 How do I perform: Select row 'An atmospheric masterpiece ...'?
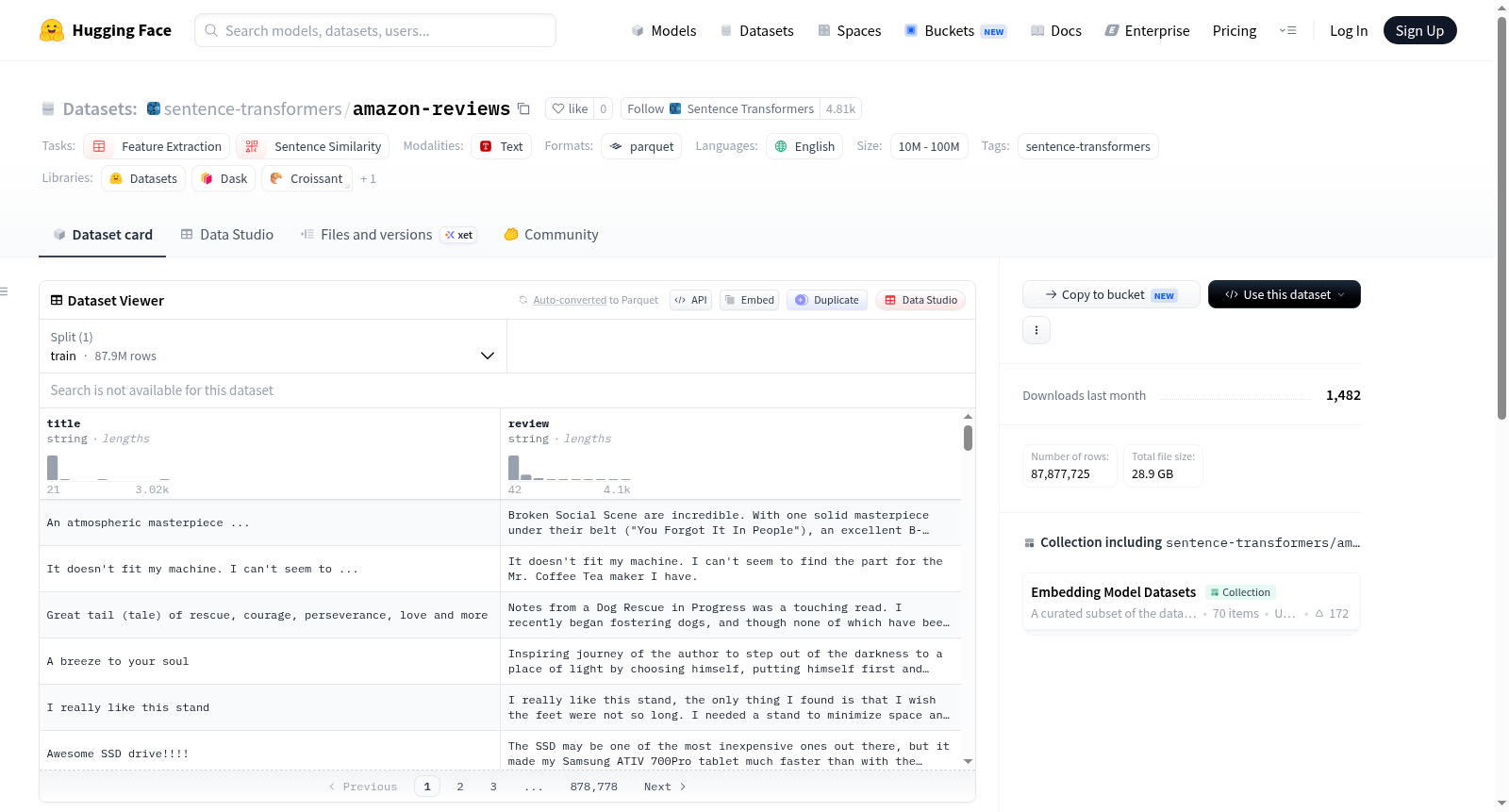click(500, 522)
